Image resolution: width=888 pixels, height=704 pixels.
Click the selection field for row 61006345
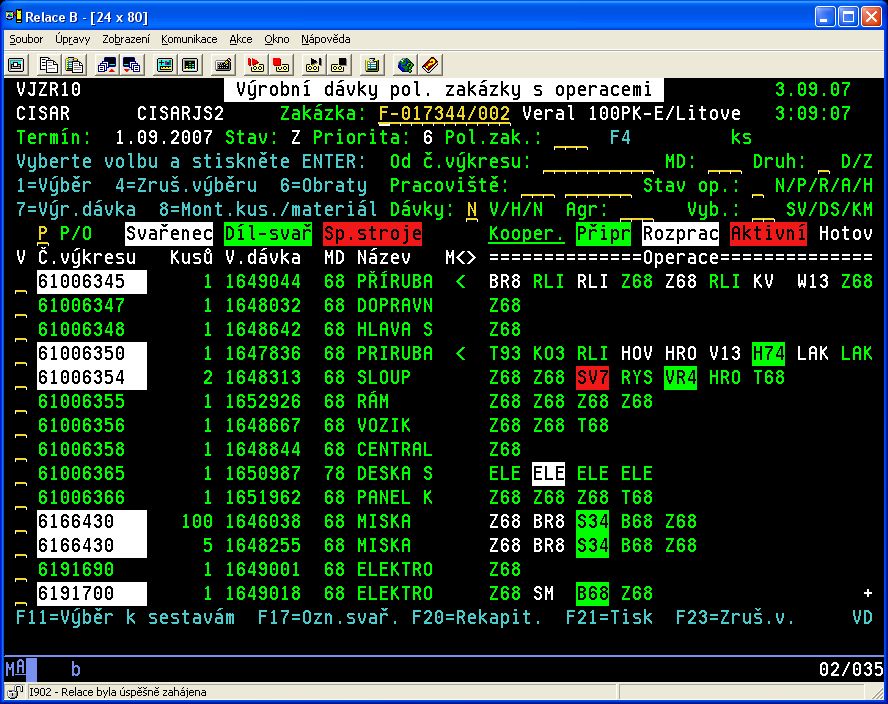click(x=20, y=282)
